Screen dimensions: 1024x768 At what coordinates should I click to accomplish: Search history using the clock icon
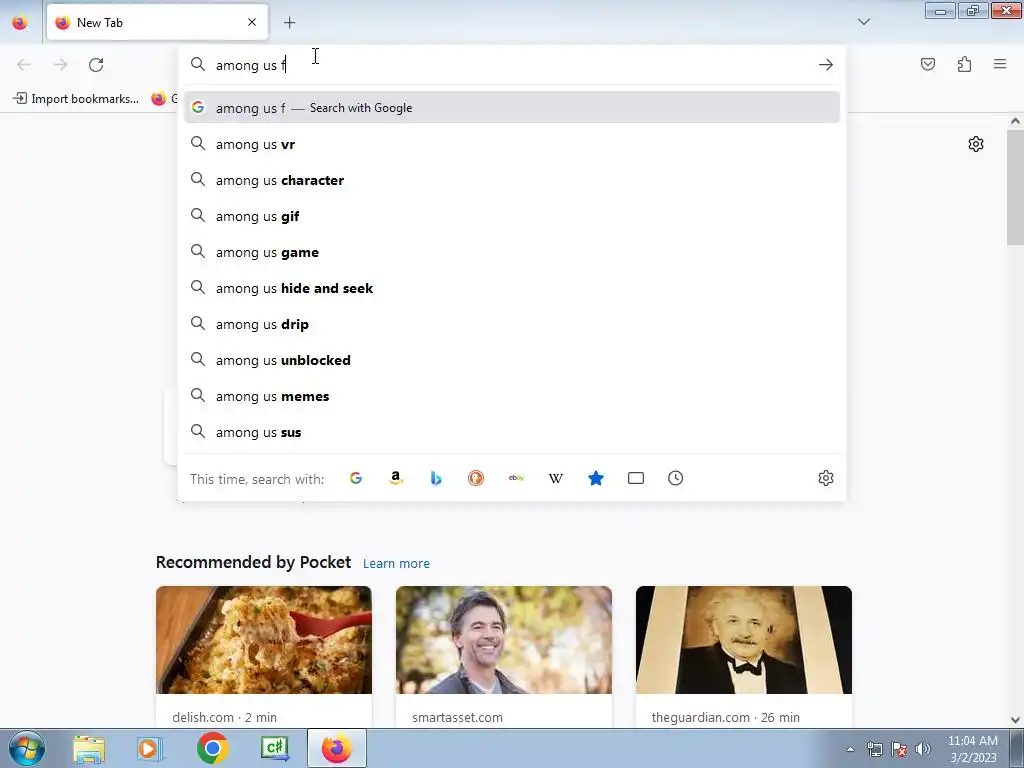(x=675, y=478)
